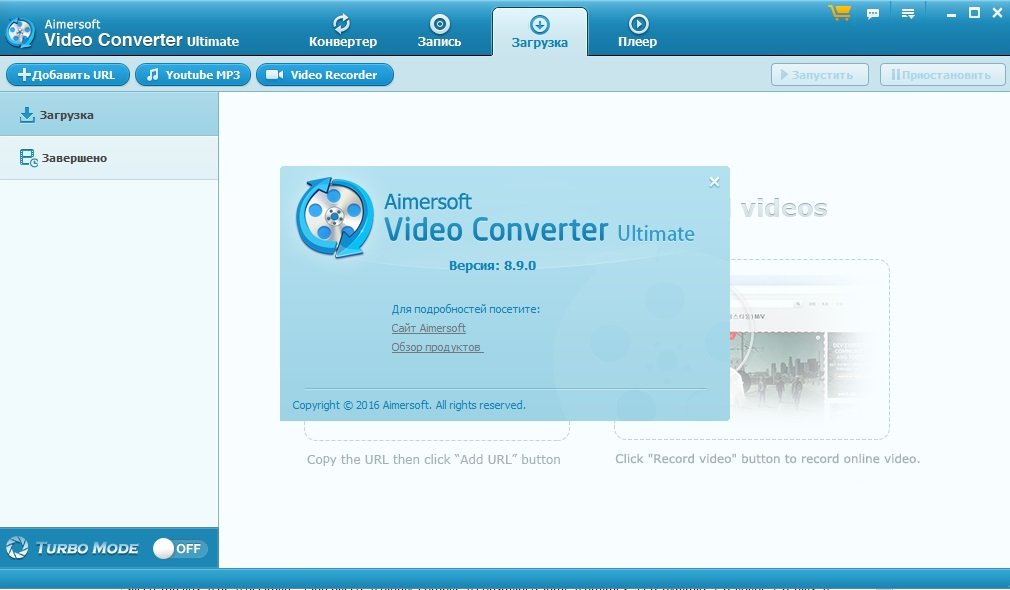Open the Video Recorder button
Viewport: 1010px width, 590px height.
[x=325, y=75]
